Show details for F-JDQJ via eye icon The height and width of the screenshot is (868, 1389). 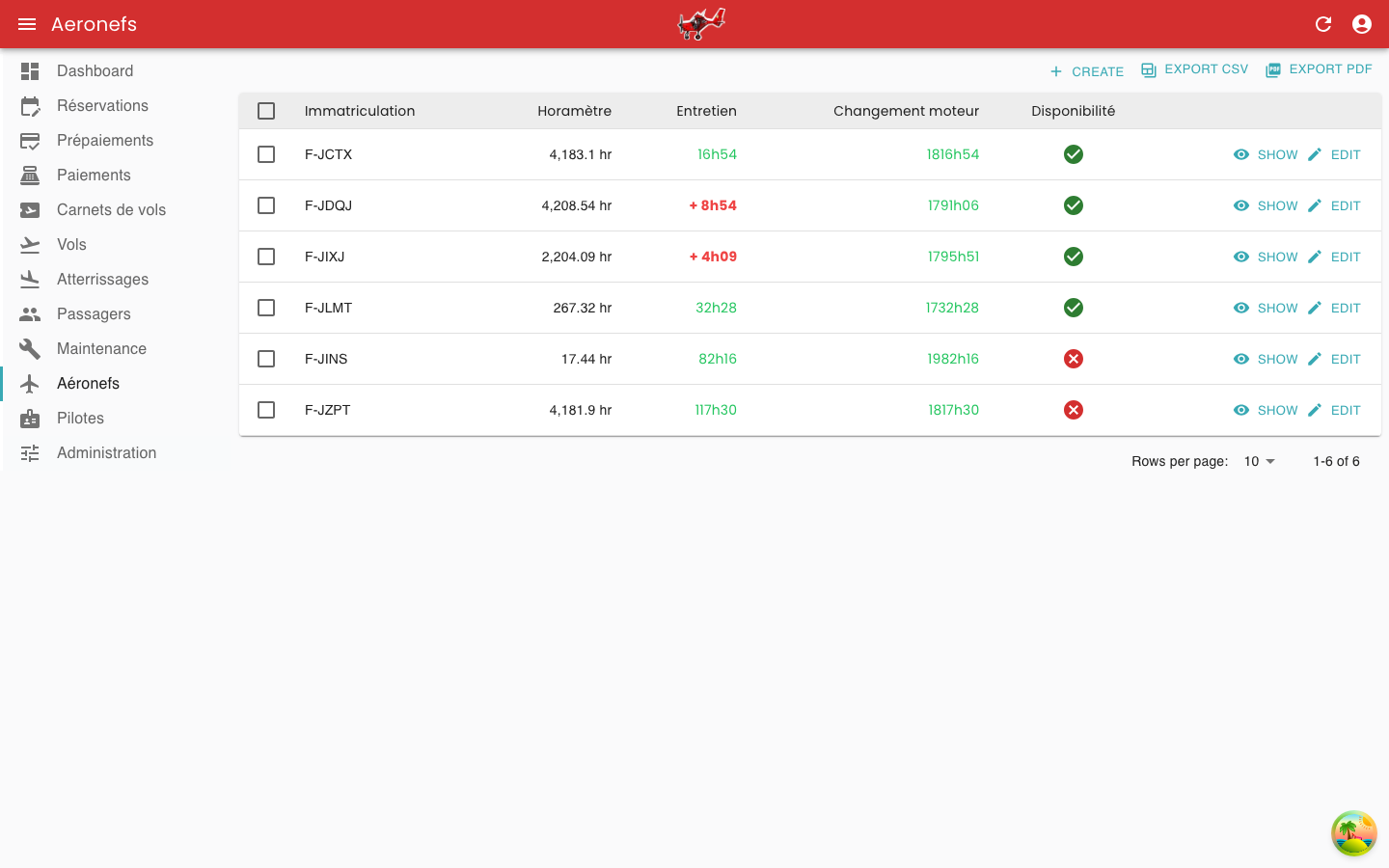tap(1241, 205)
